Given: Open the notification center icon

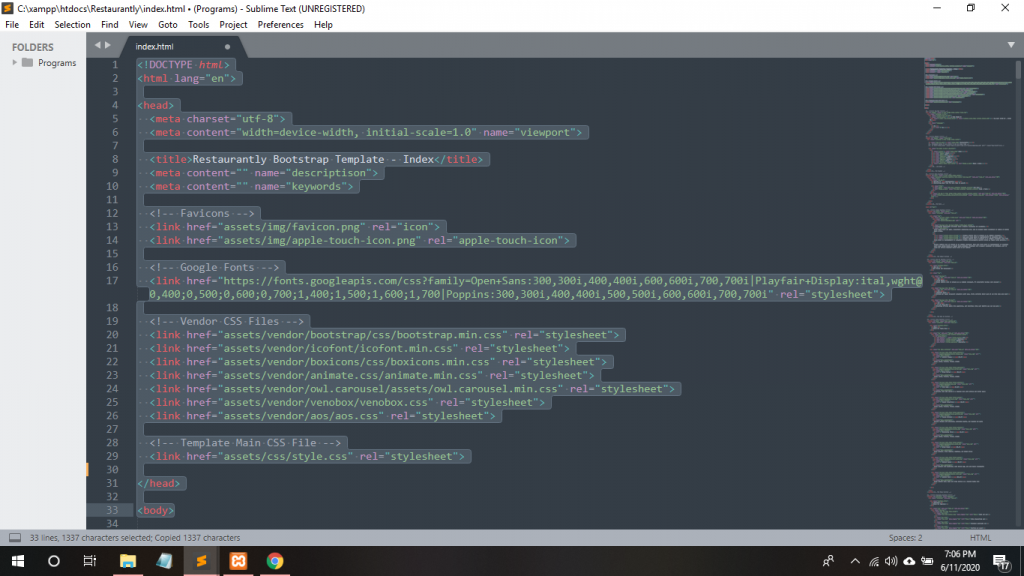Looking at the screenshot, I should [1005, 561].
